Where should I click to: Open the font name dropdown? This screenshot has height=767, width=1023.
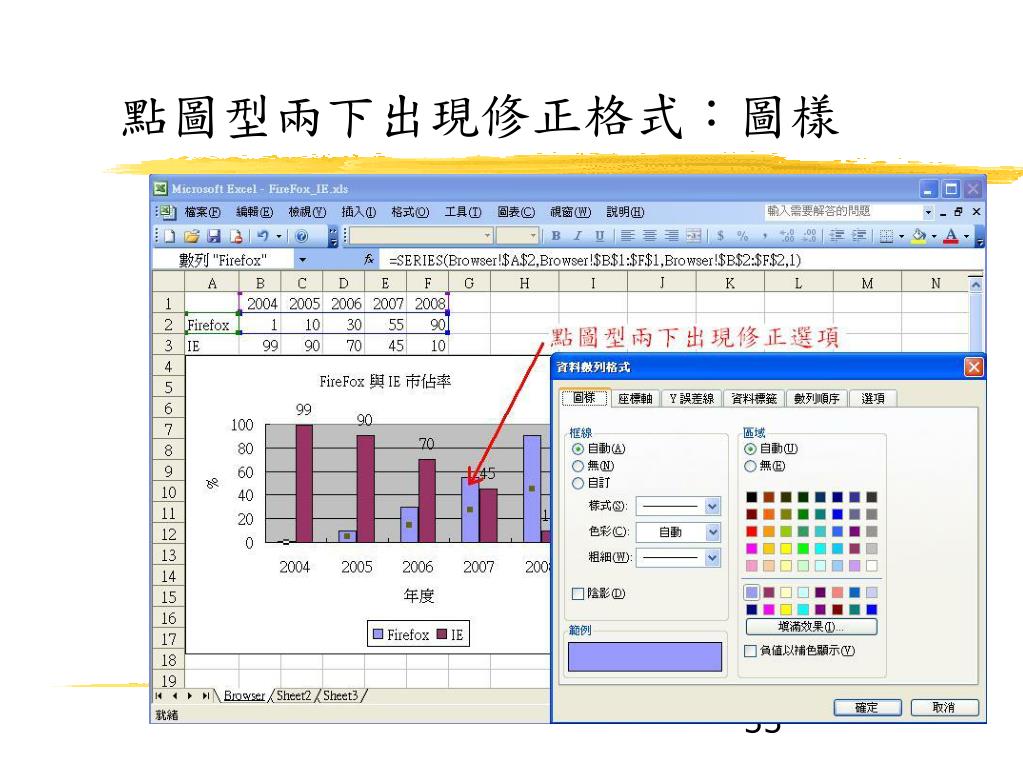pyautogui.click(x=487, y=236)
